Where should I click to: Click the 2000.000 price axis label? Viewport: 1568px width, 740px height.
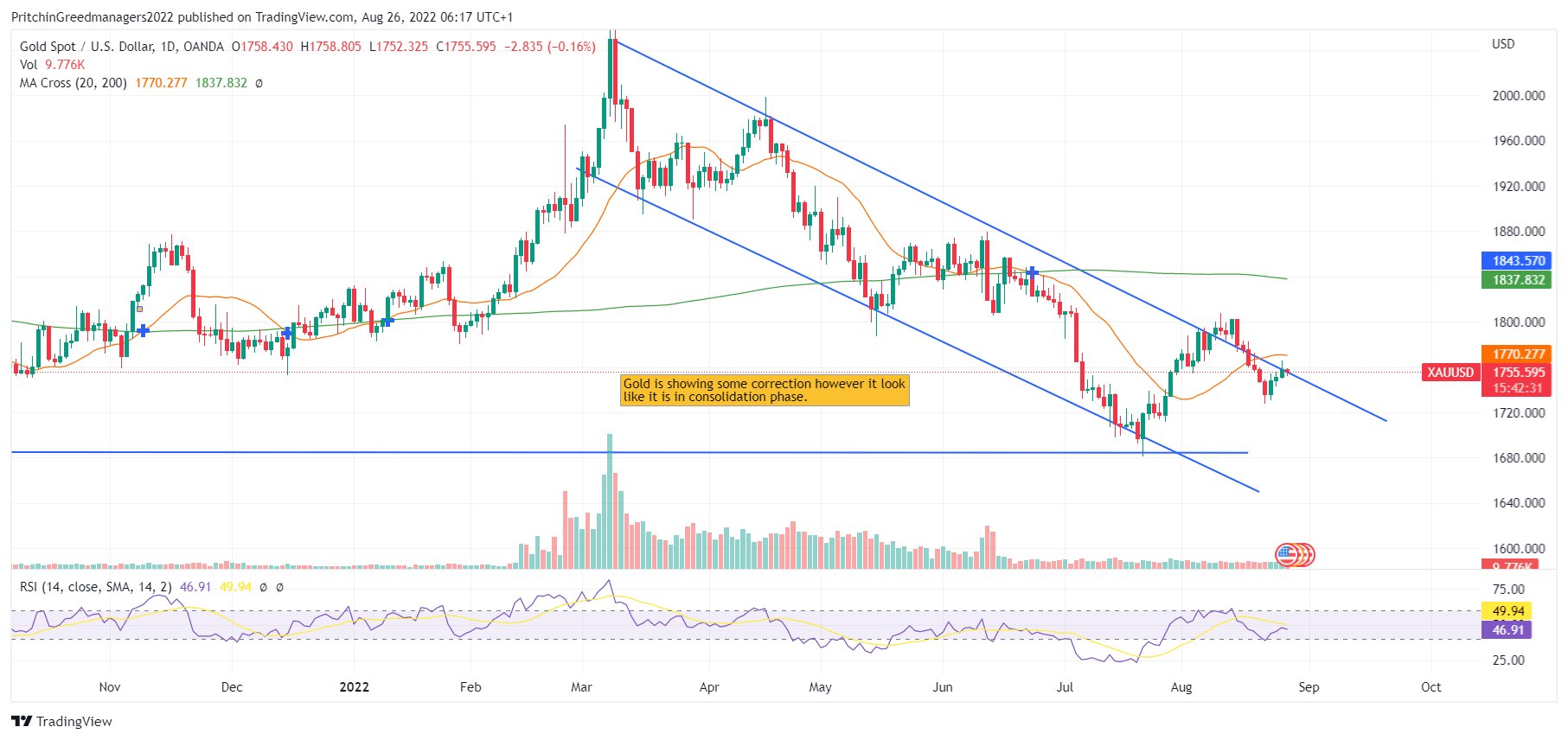click(x=1519, y=96)
